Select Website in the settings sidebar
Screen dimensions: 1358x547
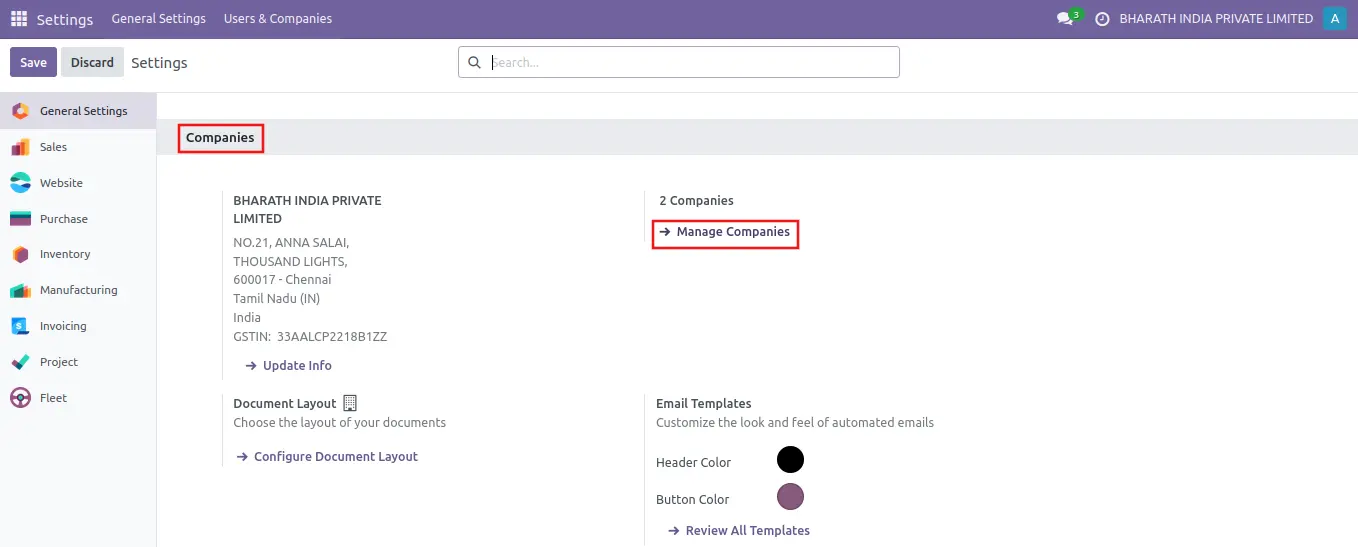(x=78, y=183)
